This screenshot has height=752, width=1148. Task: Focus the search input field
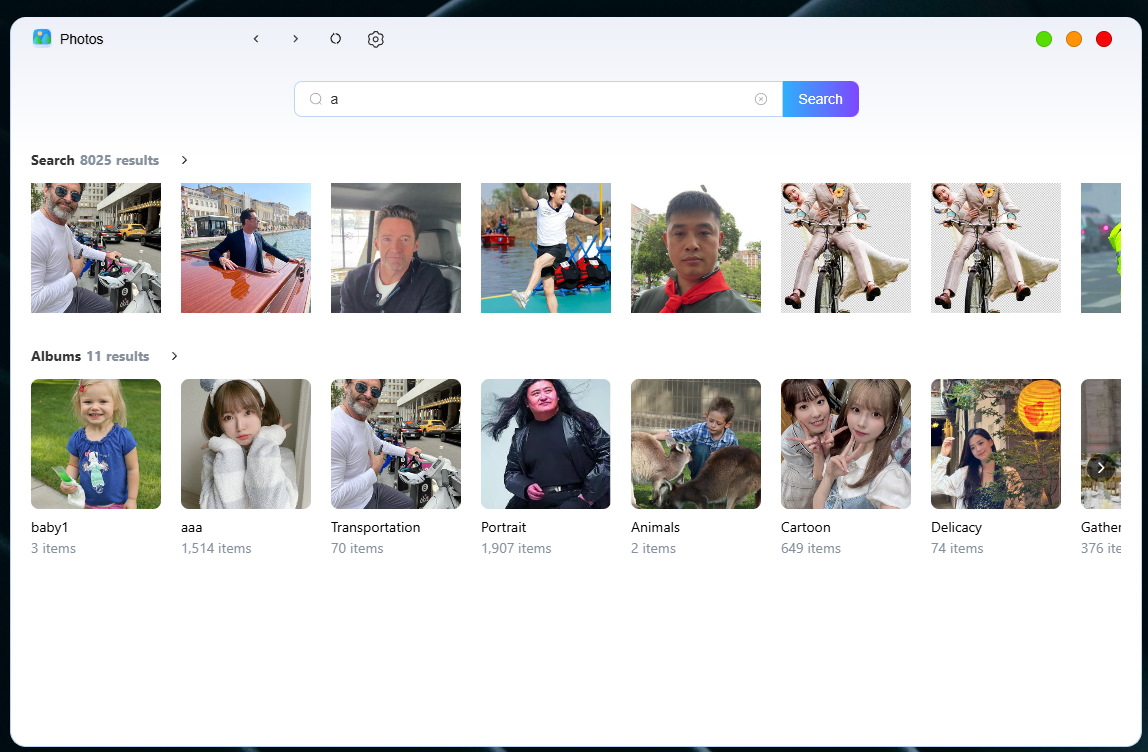(539, 99)
